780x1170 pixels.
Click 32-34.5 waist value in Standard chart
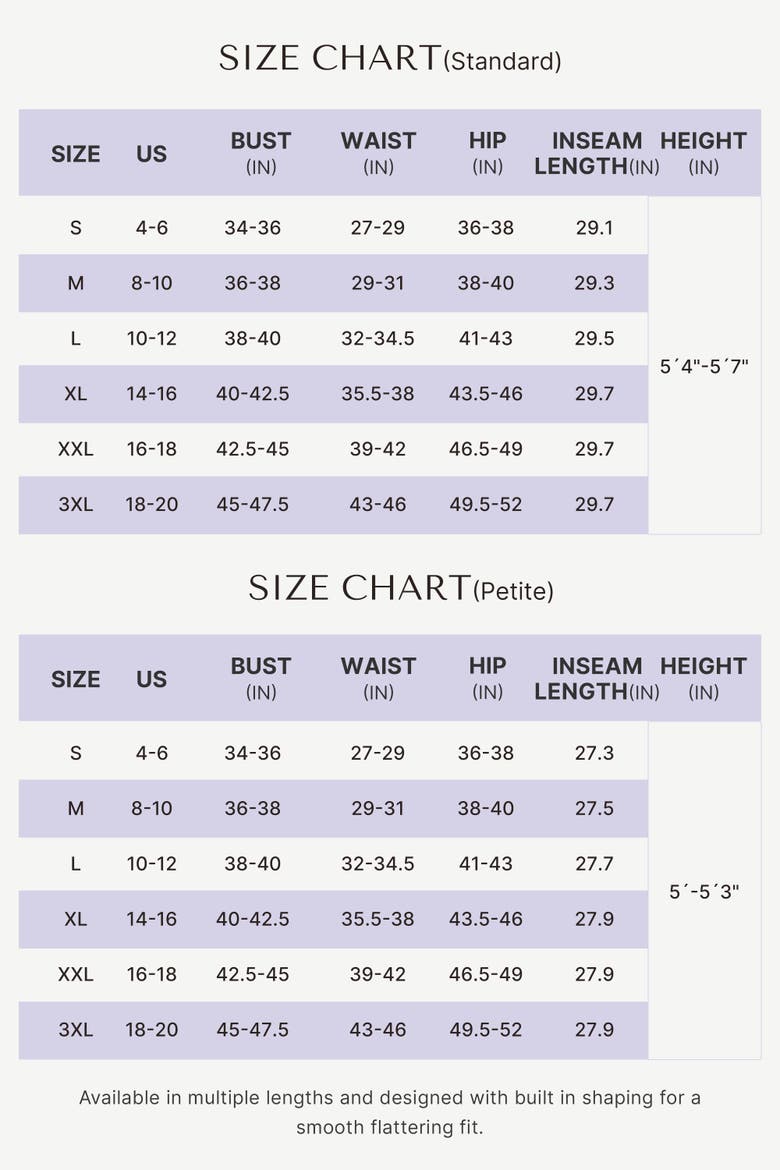pyautogui.click(x=378, y=339)
